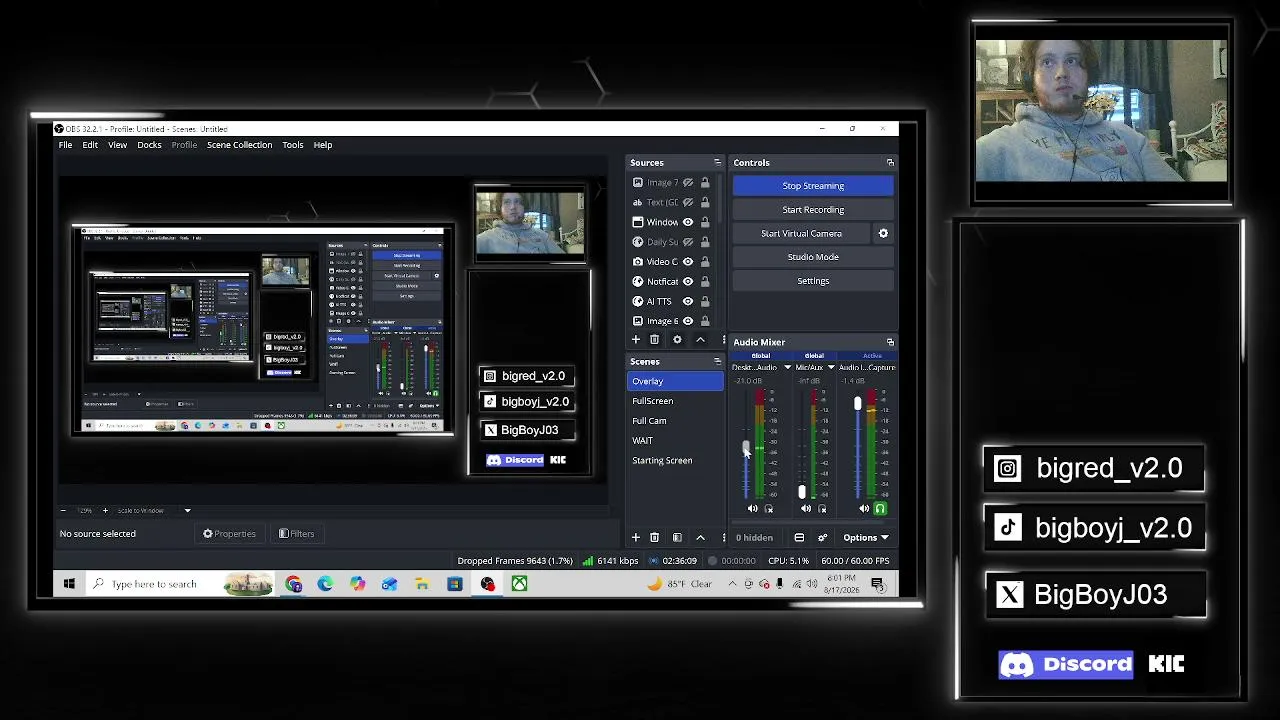Screen dimensions: 1280x720
Task: Enable Studio Mode
Action: point(813,257)
